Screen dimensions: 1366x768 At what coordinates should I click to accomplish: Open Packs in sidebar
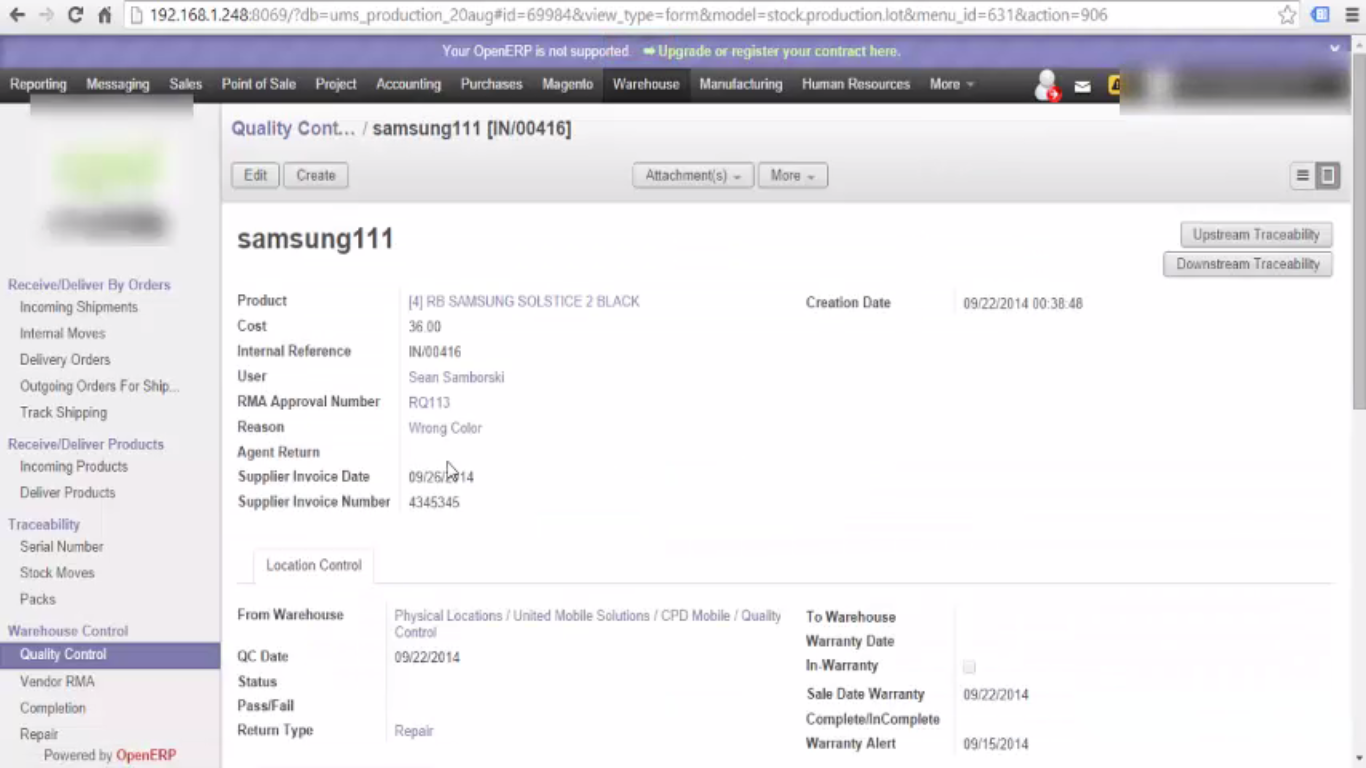(38, 599)
